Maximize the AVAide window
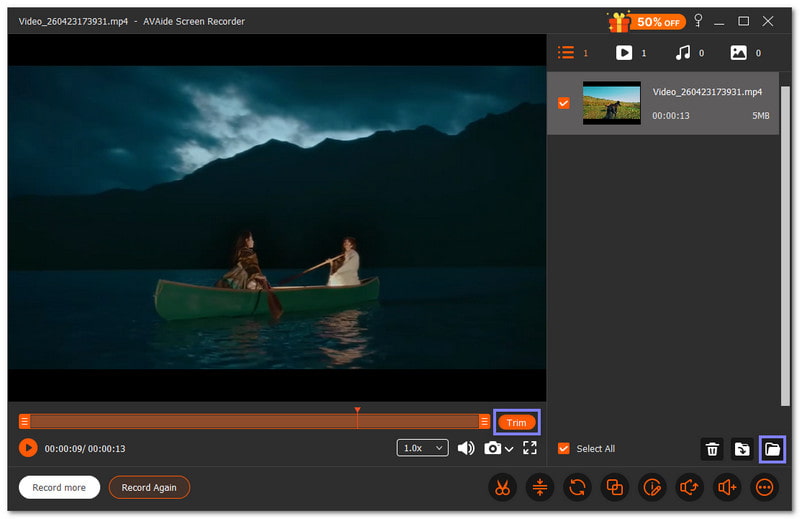This screenshot has width=800, height=519. tap(743, 21)
